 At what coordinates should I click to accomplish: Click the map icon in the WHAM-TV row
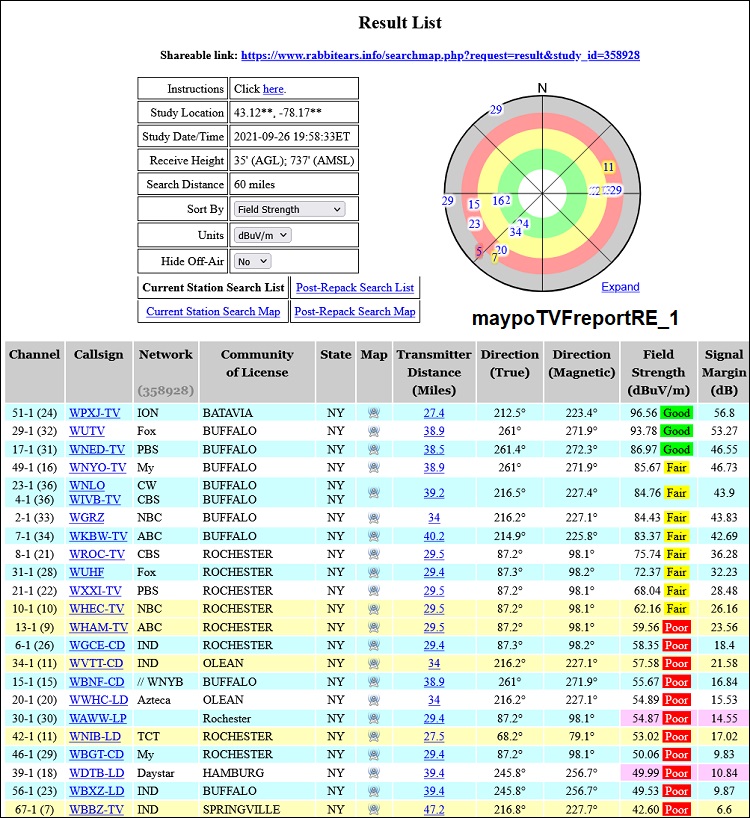tap(373, 627)
